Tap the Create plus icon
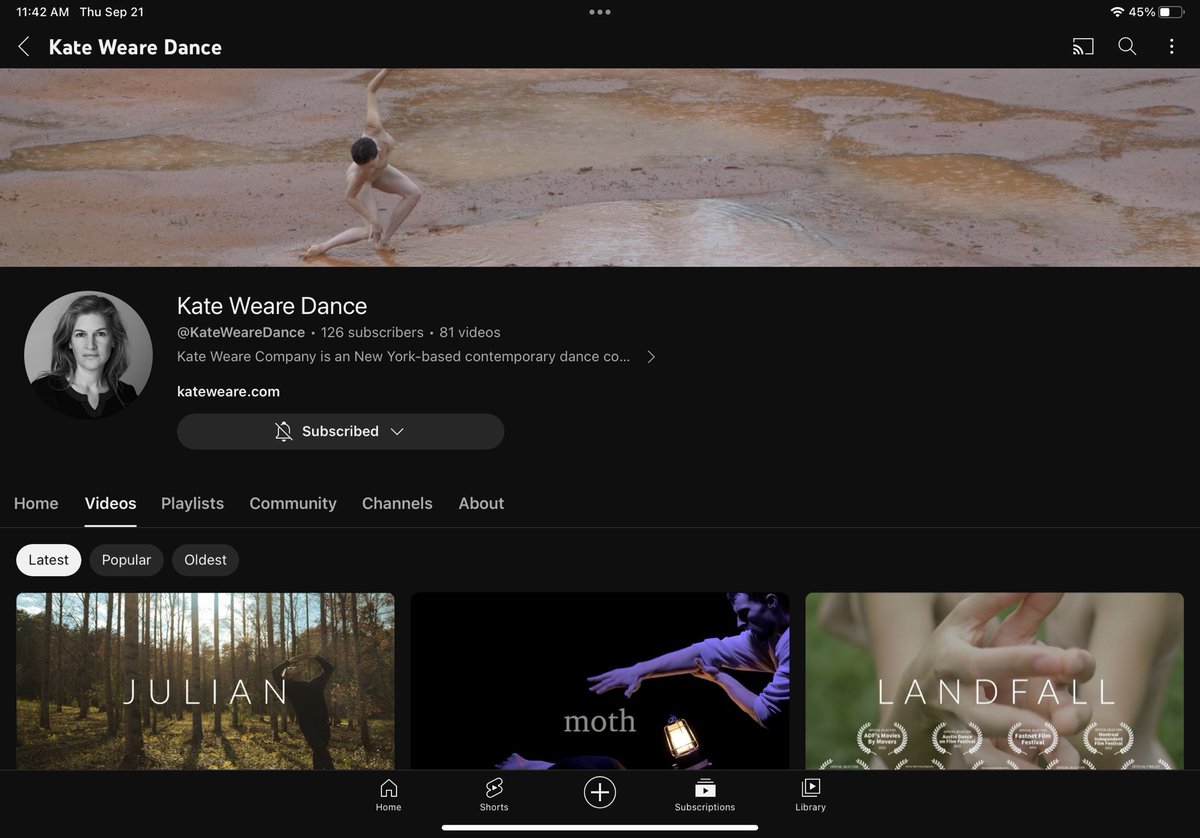Image resolution: width=1200 pixels, height=838 pixels. pyautogui.click(x=599, y=792)
